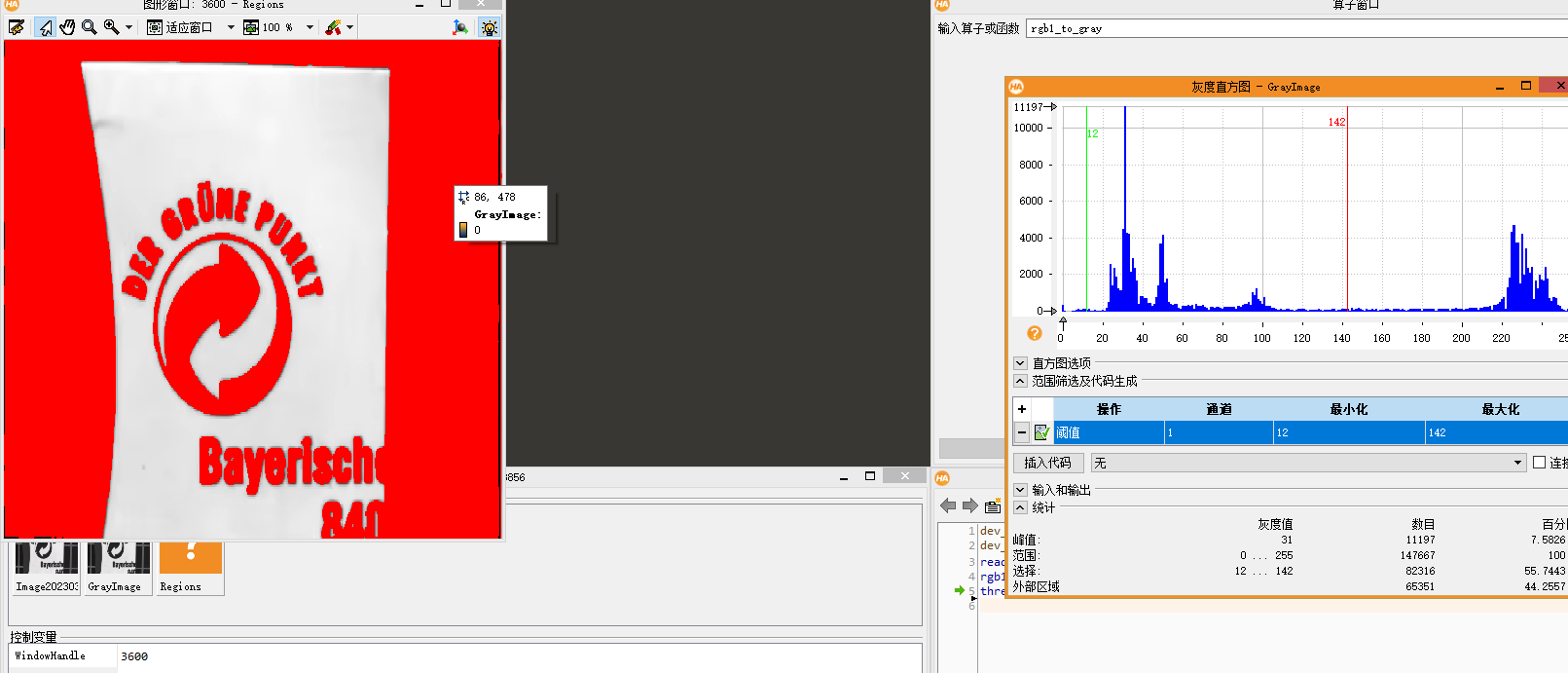Click the HA logo in histogram title bar
The image size is (1568, 673).
click(1016, 87)
